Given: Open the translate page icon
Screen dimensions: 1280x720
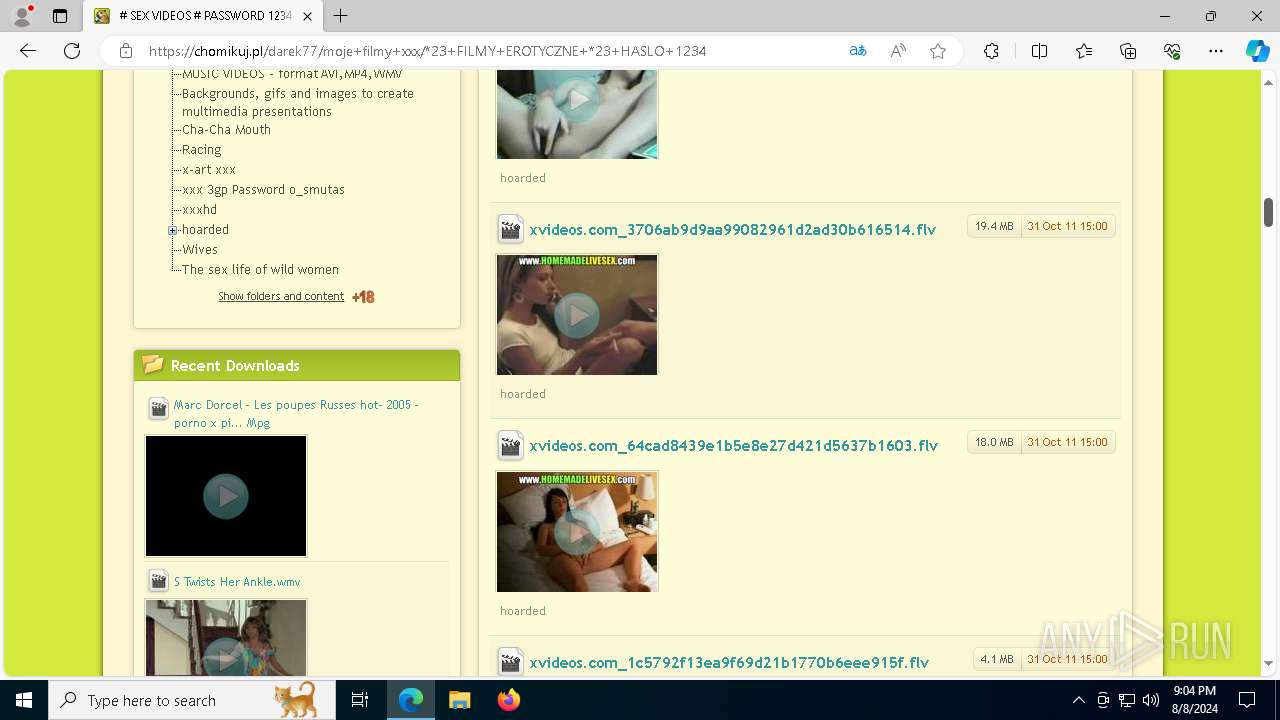Looking at the screenshot, I should pyautogui.click(x=858, y=51).
